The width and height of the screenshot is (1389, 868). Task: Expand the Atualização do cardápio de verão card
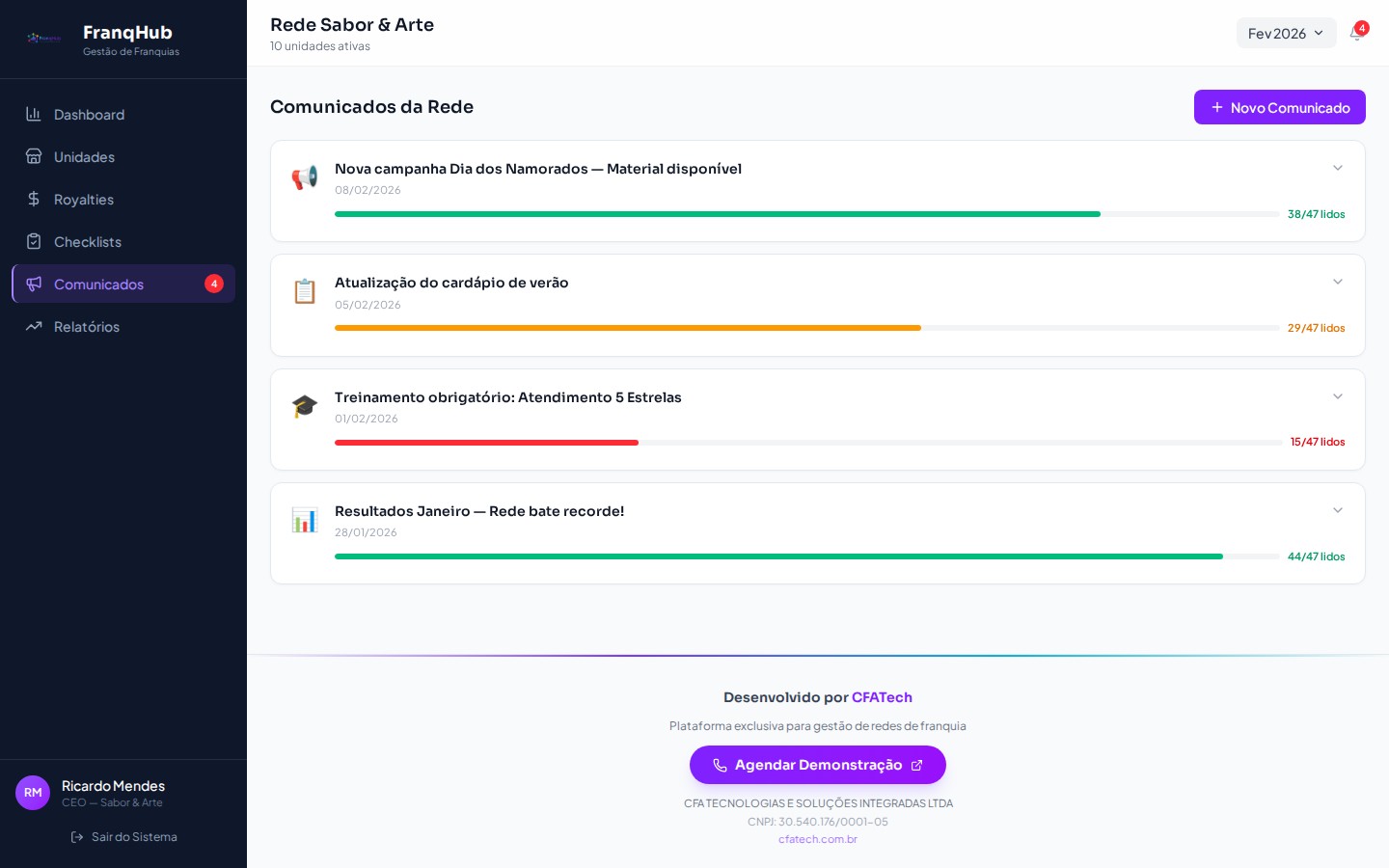[1338, 282]
